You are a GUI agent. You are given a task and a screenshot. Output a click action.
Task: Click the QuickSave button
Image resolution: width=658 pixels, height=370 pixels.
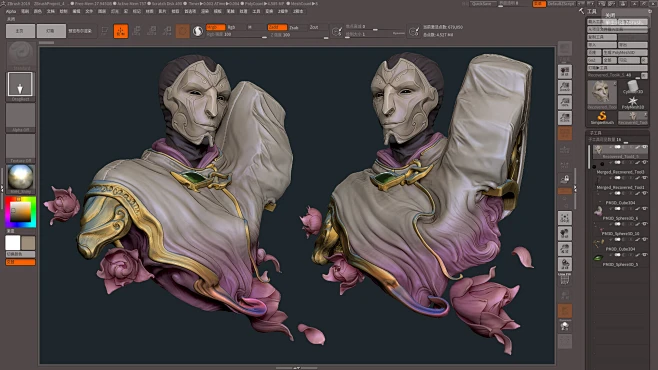click(481, 4)
